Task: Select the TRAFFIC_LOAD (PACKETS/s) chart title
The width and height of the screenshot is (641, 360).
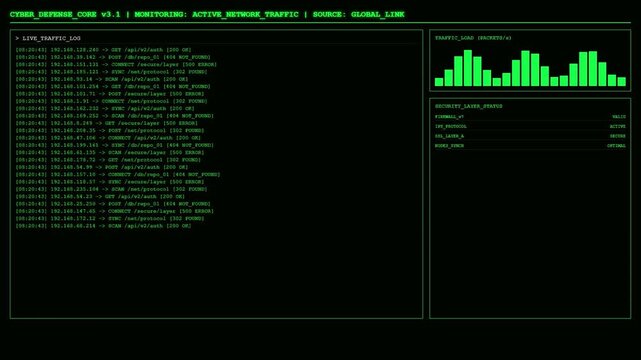Action: [473, 38]
